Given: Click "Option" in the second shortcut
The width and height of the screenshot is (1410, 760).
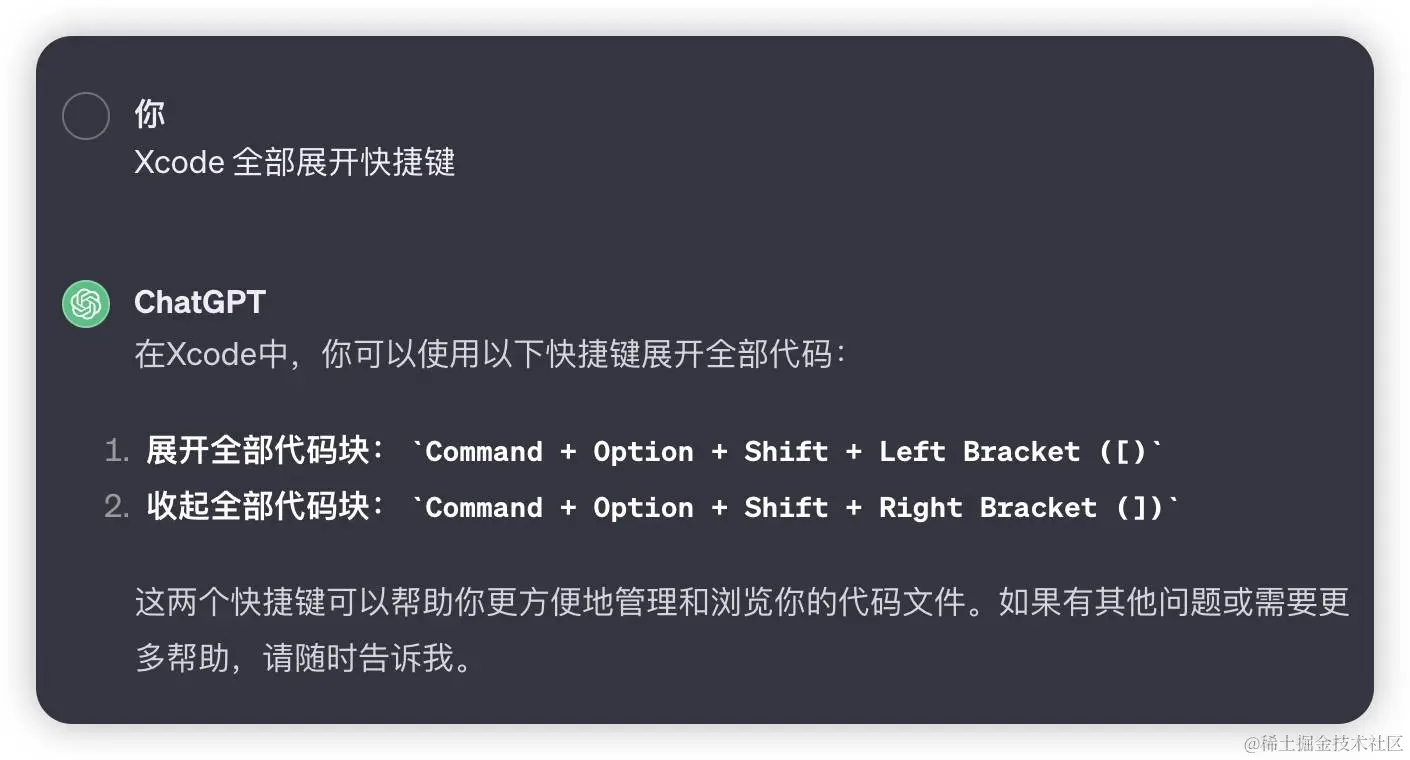Looking at the screenshot, I should [x=643, y=508].
